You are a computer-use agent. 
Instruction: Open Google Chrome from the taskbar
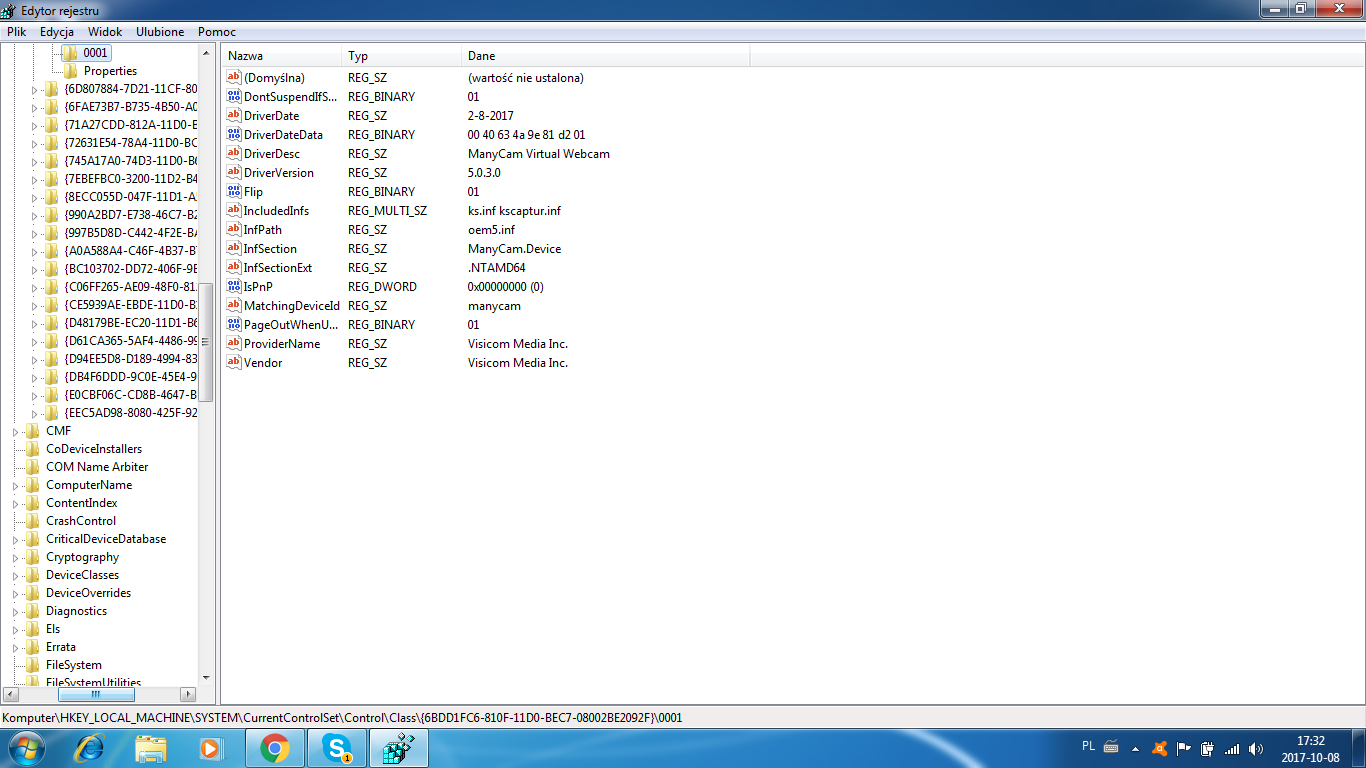(x=275, y=748)
